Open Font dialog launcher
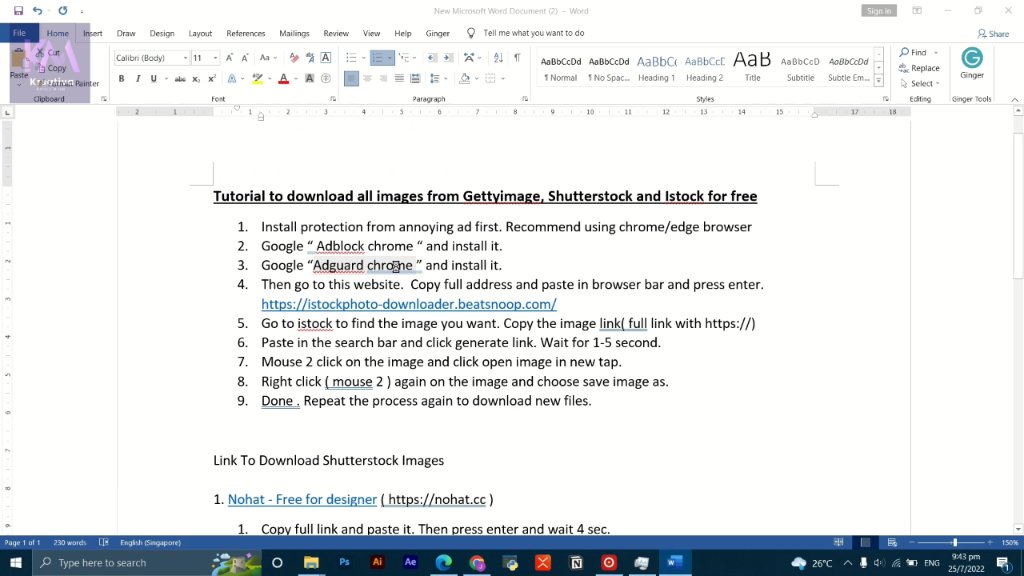The height and width of the screenshot is (576, 1024). (x=332, y=99)
